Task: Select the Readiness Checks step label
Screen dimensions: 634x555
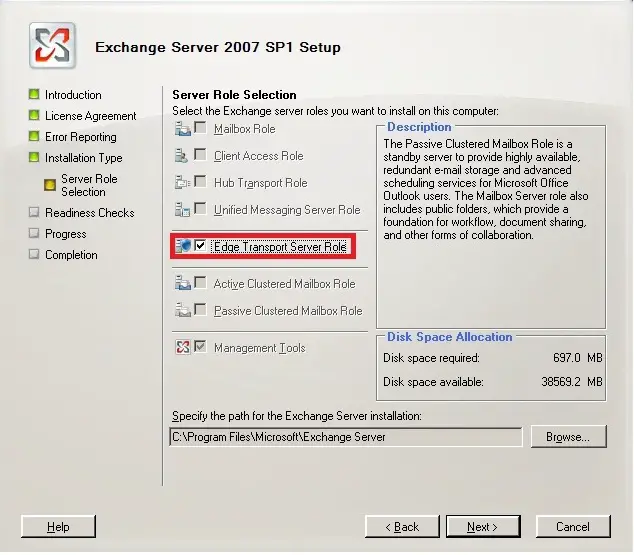Action: tap(90, 213)
